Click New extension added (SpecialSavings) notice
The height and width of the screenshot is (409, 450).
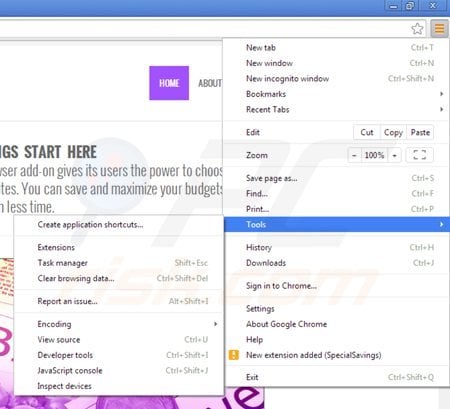point(337,355)
